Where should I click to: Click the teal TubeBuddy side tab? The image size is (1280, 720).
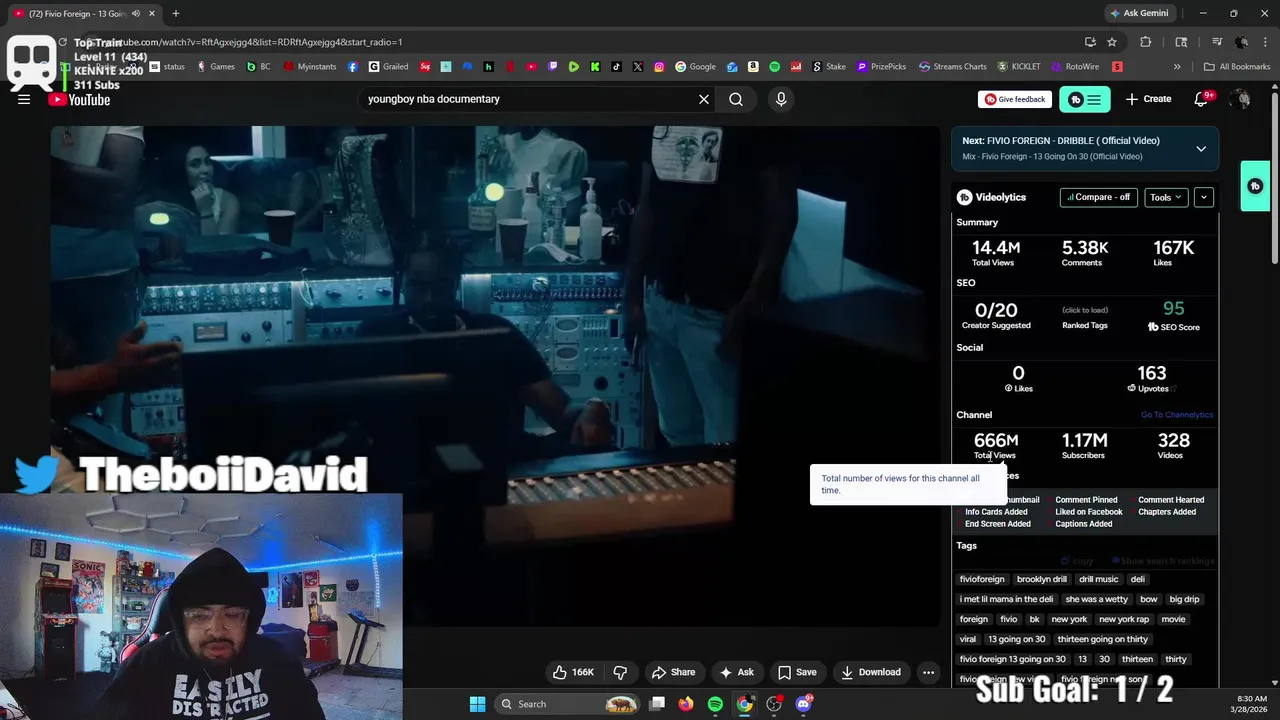1255,186
